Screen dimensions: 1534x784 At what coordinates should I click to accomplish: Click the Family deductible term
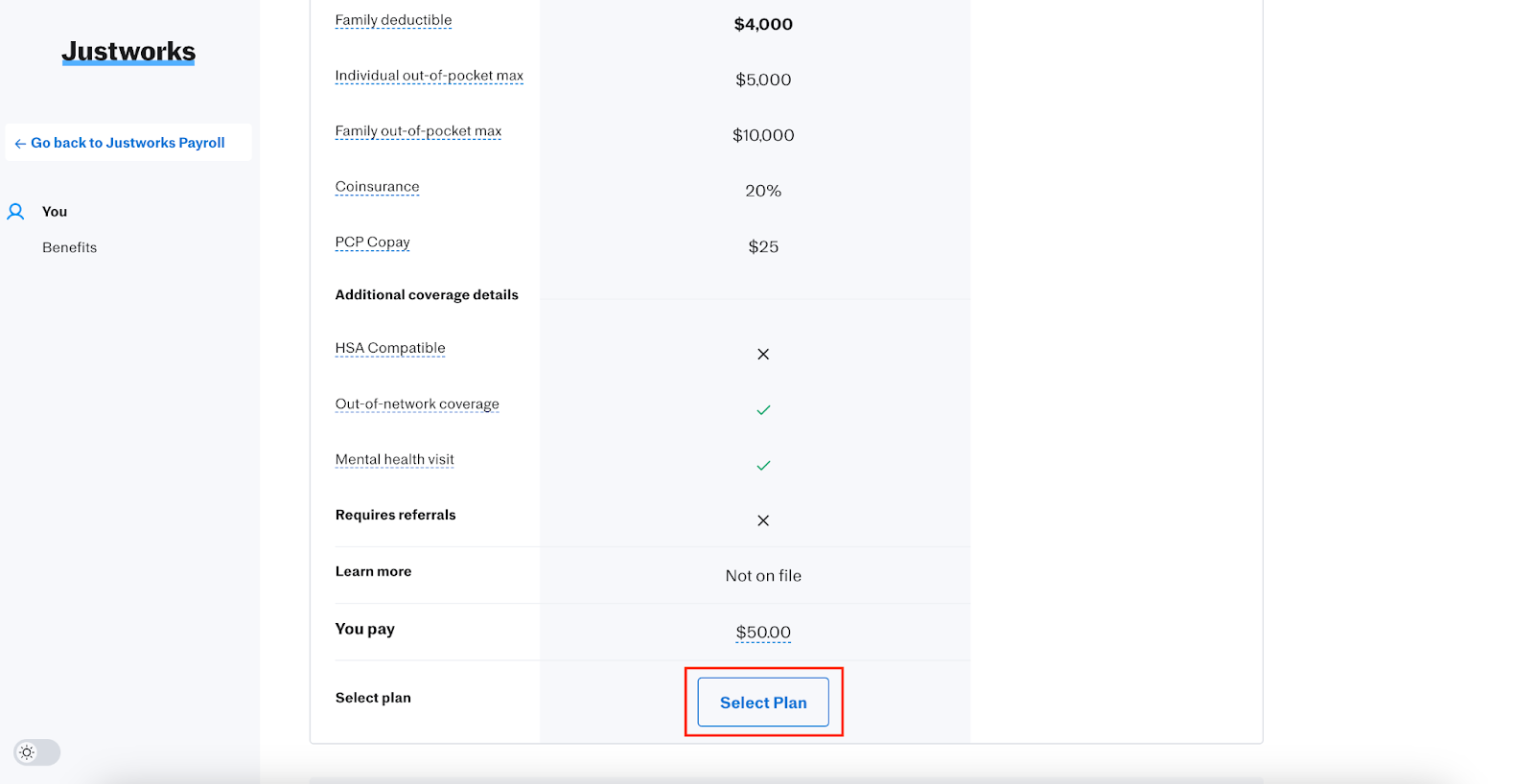pos(393,20)
